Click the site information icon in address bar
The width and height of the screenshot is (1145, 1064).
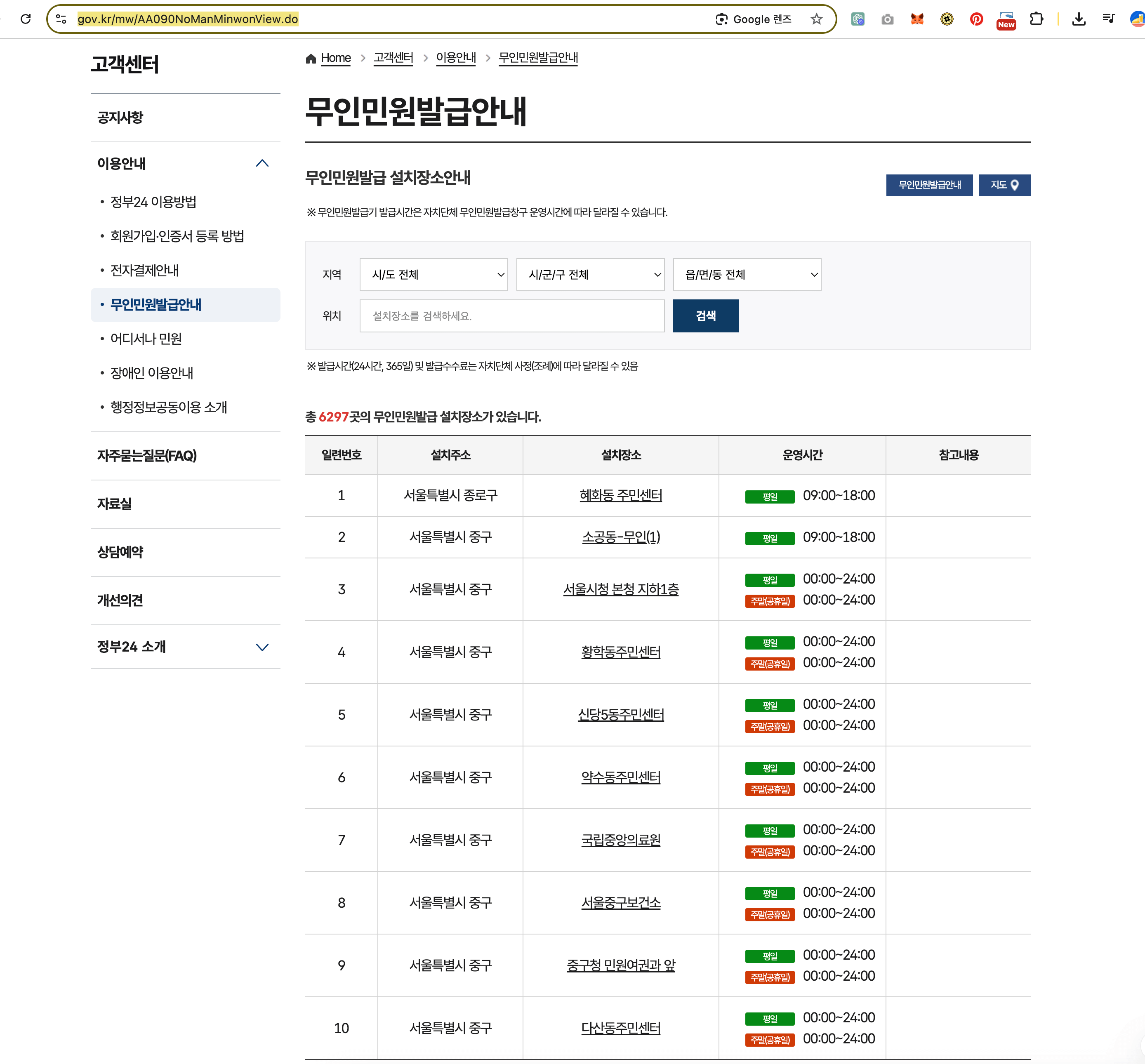point(61,19)
